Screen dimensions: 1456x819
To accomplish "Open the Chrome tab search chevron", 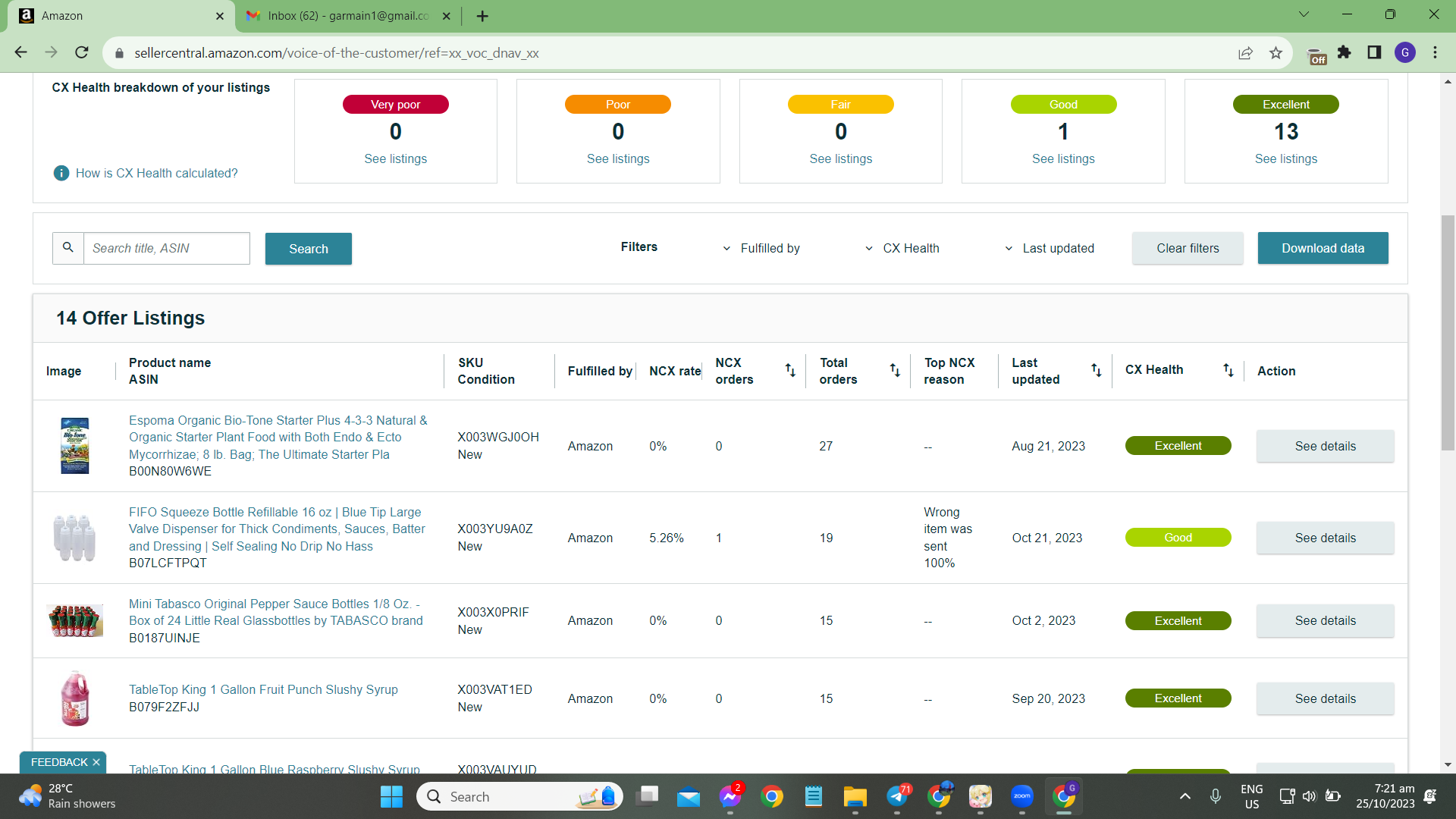I will [1304, 14].
